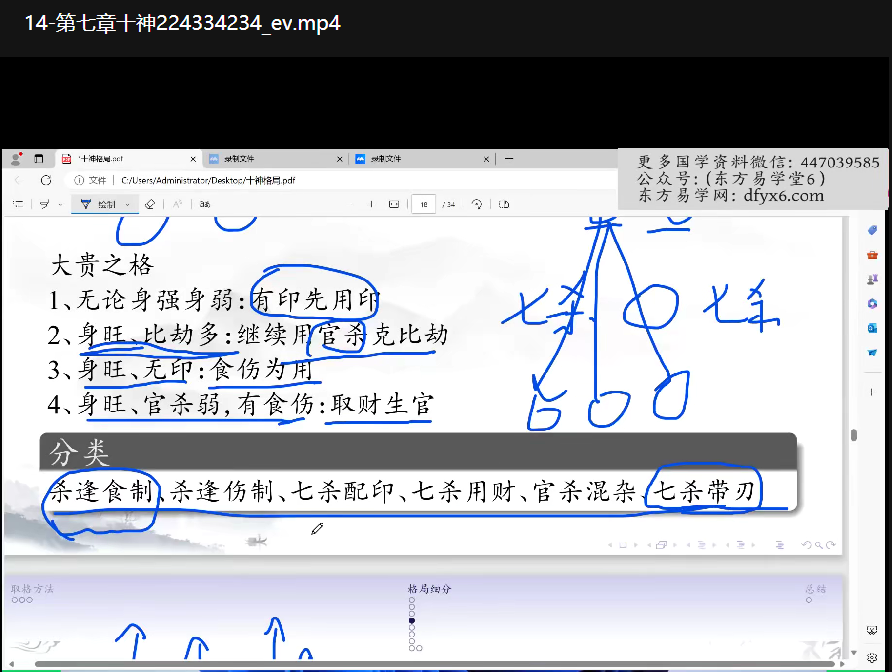Open the shopping tag sidebar icon
Screen dimensions: 892x672
[x=873, y=231]
